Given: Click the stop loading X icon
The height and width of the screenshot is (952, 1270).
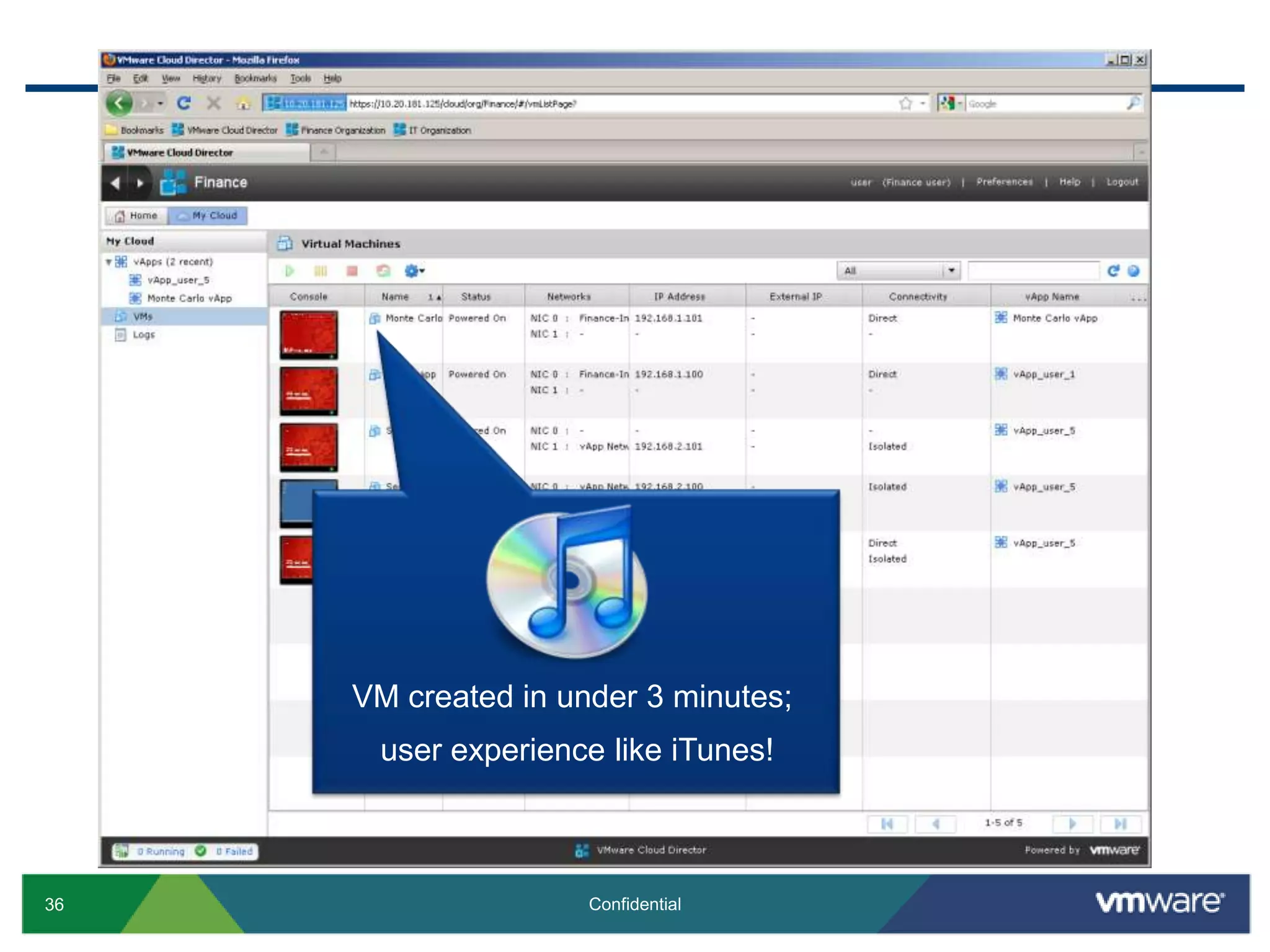Looking at the screenshot, I should click(213, 103).
